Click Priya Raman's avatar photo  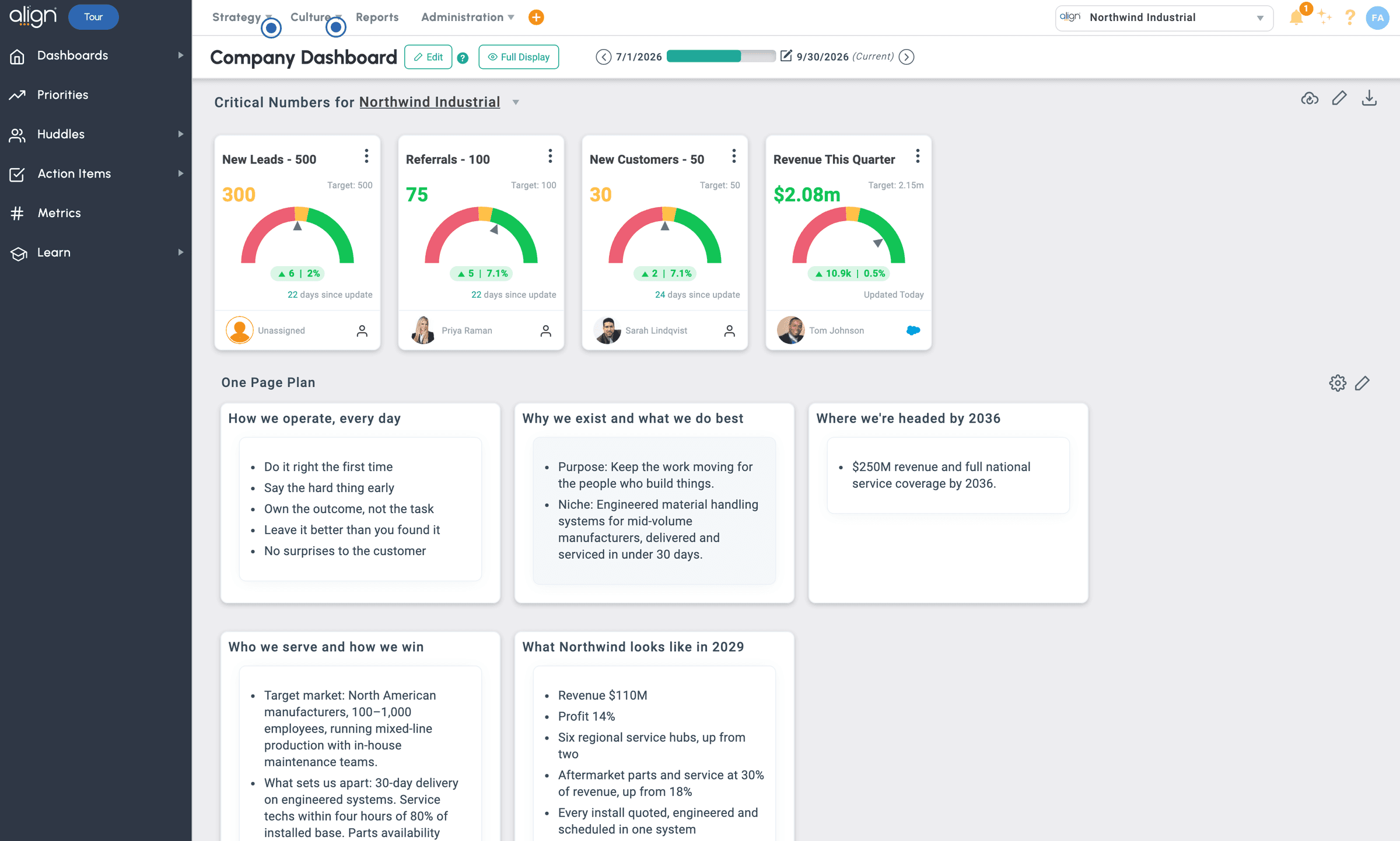(423, 330)
